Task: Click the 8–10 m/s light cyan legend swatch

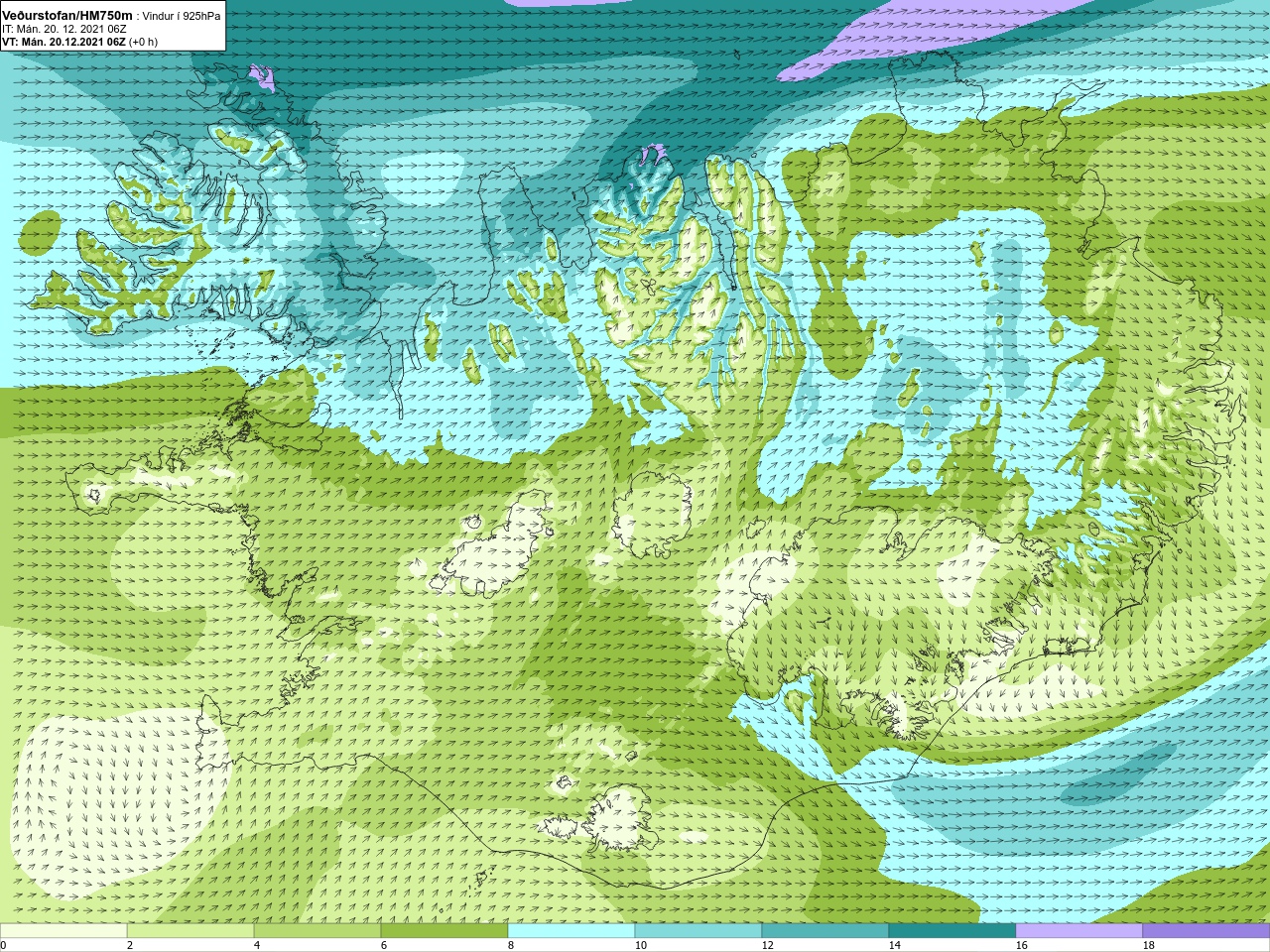Action: coord(571,931)
